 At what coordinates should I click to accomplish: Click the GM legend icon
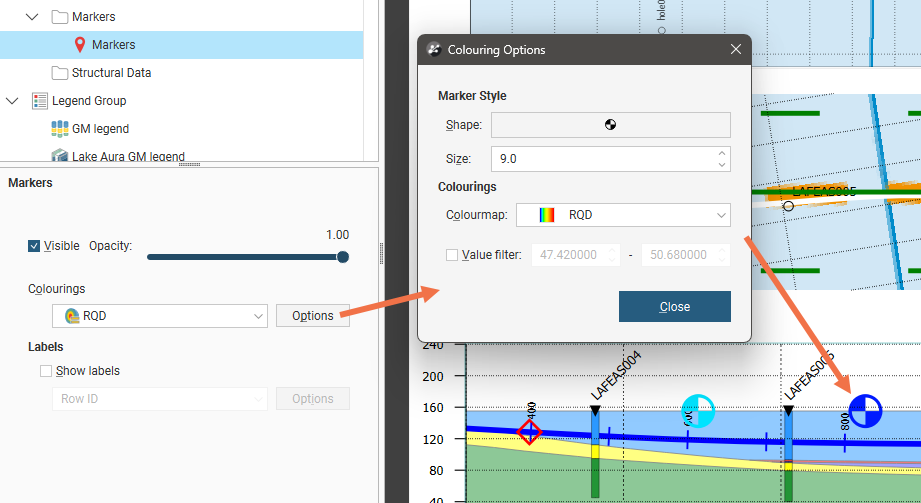(x=59, y=129)
